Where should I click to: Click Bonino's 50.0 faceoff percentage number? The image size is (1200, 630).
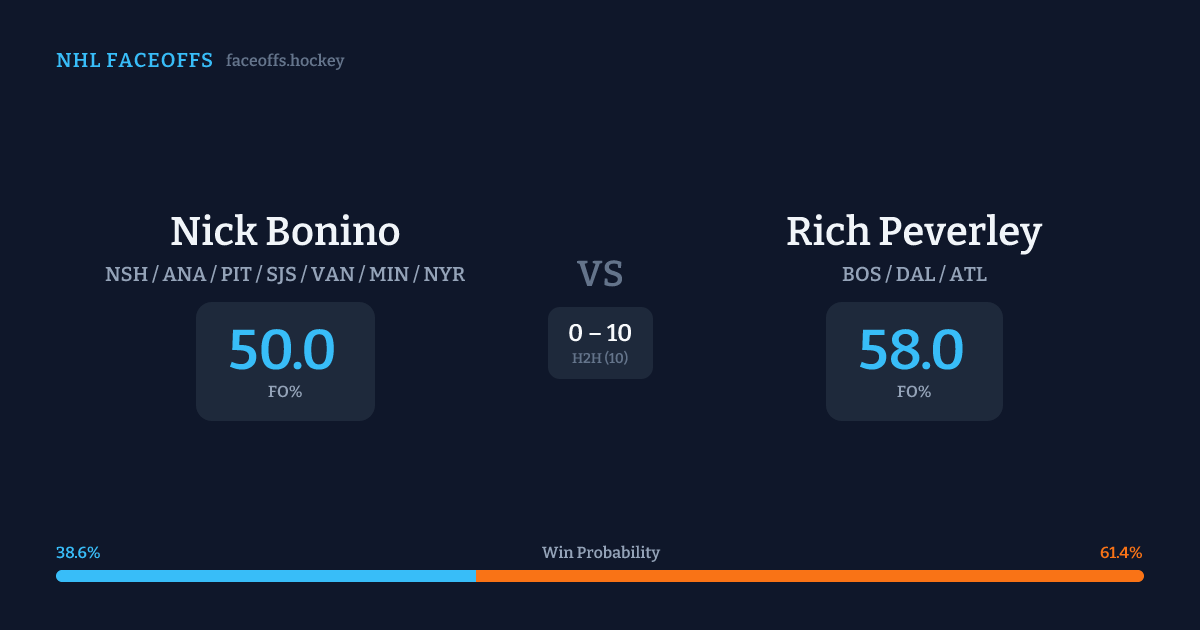pyautogui.click(x=282, y=350)
